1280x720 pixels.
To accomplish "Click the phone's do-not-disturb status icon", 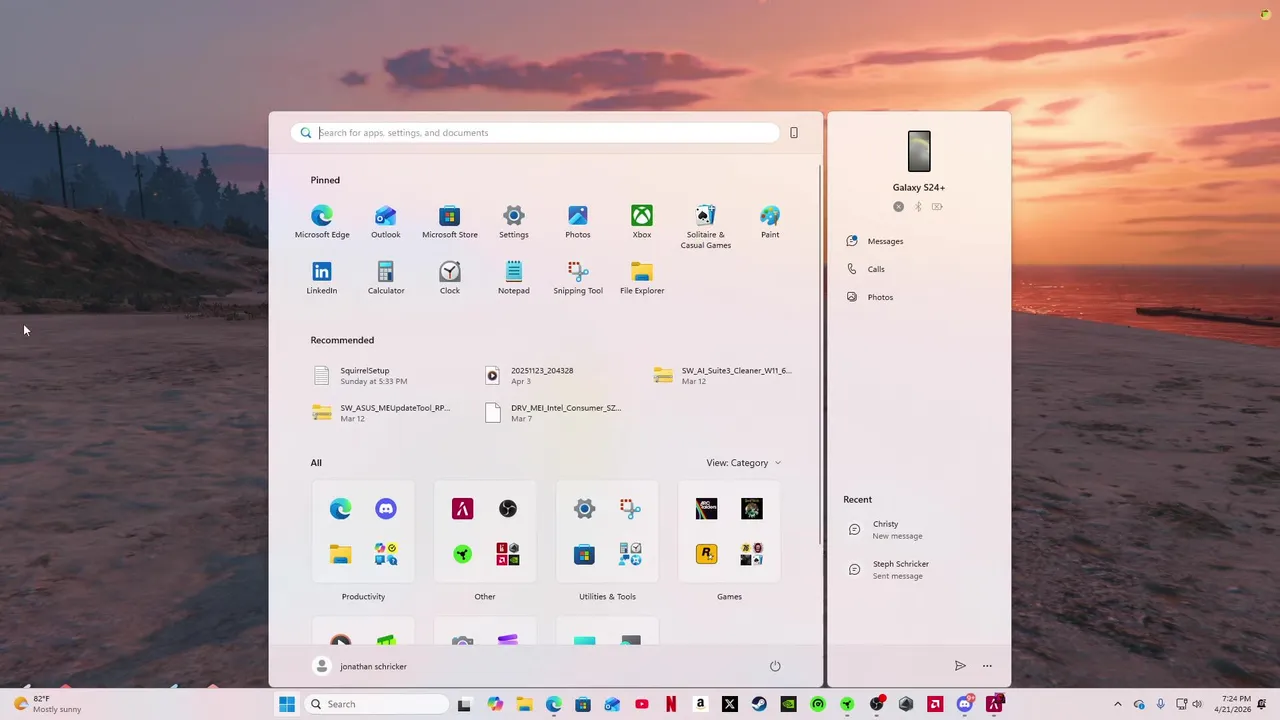I will pyautogui.click(x=898, y=207).
